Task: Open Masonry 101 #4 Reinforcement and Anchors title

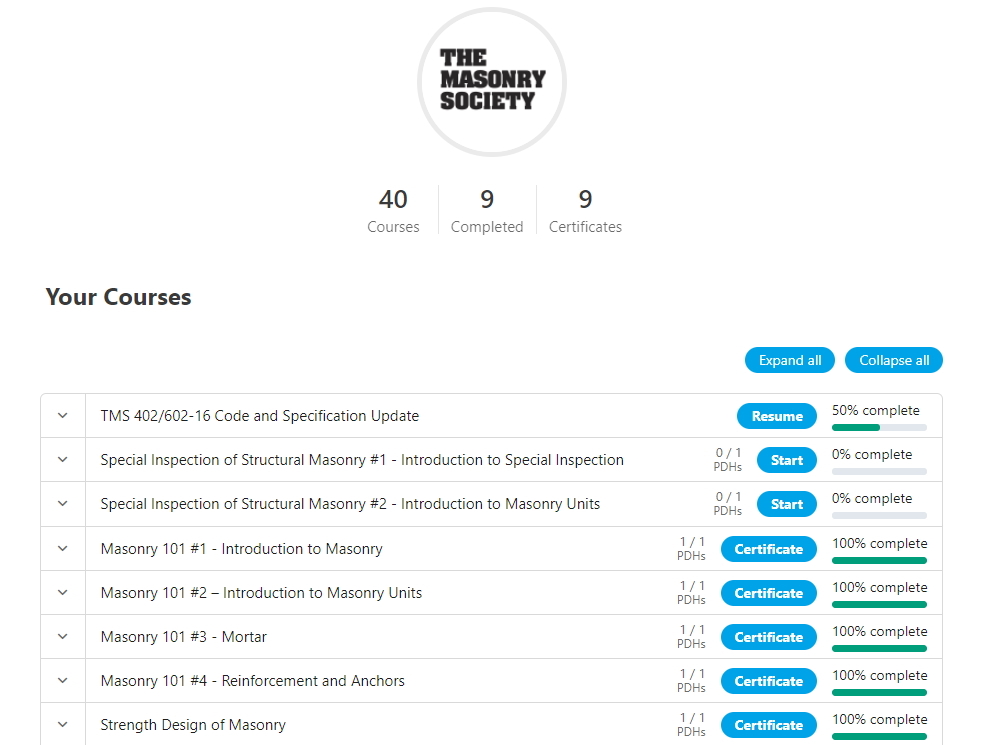Action: [252, 681]
